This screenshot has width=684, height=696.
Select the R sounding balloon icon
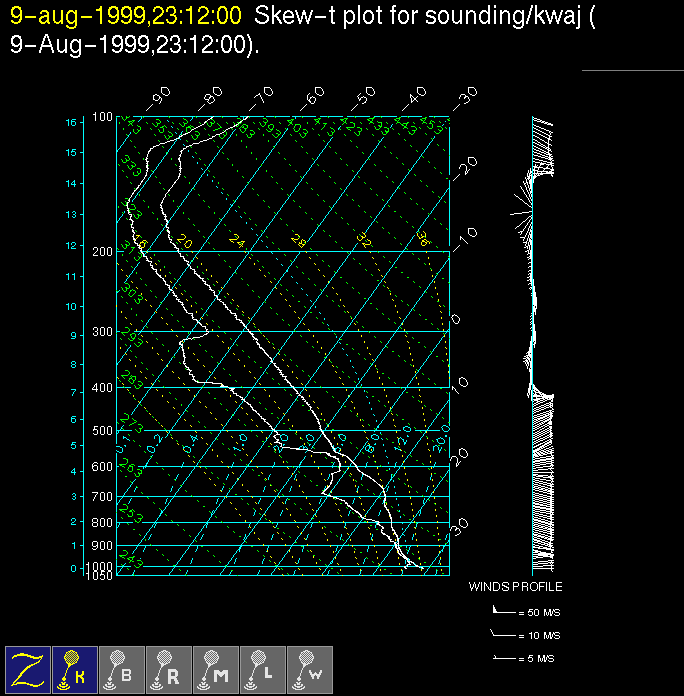(169, 669)
